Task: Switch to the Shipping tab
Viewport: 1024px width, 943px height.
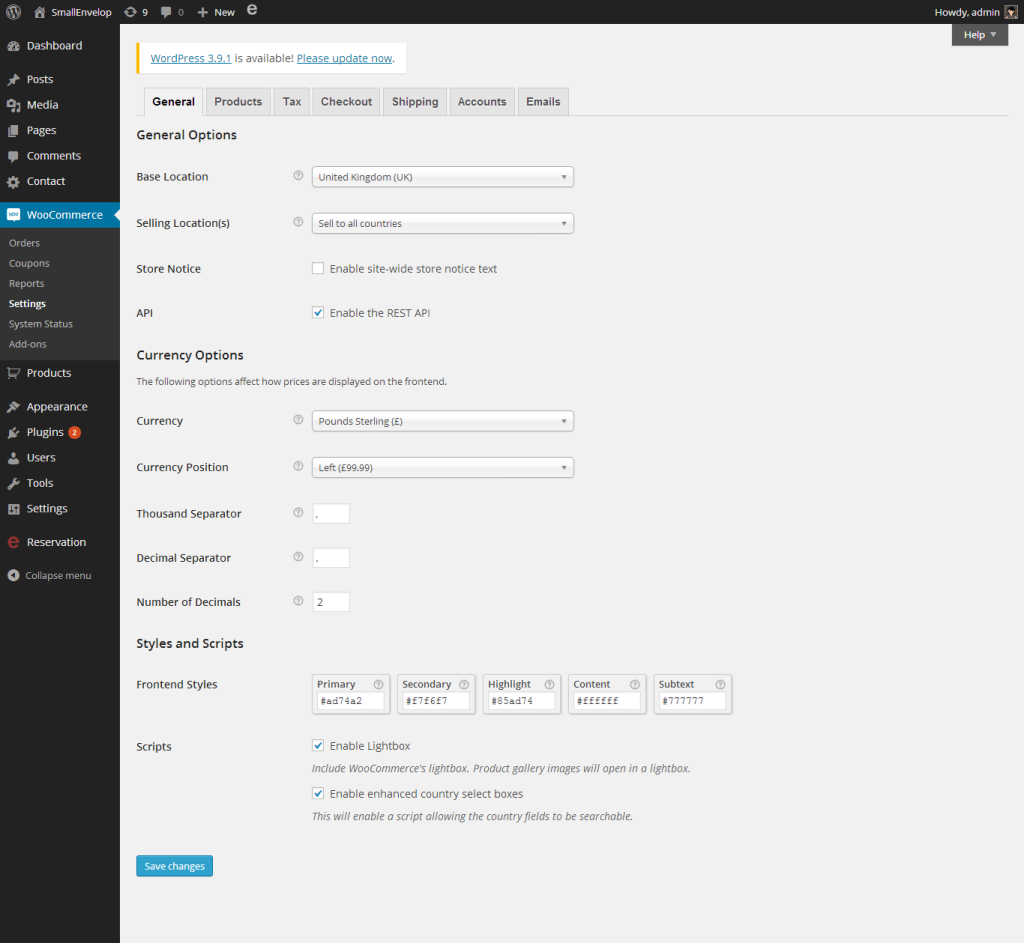Action: tap(415, 102)
